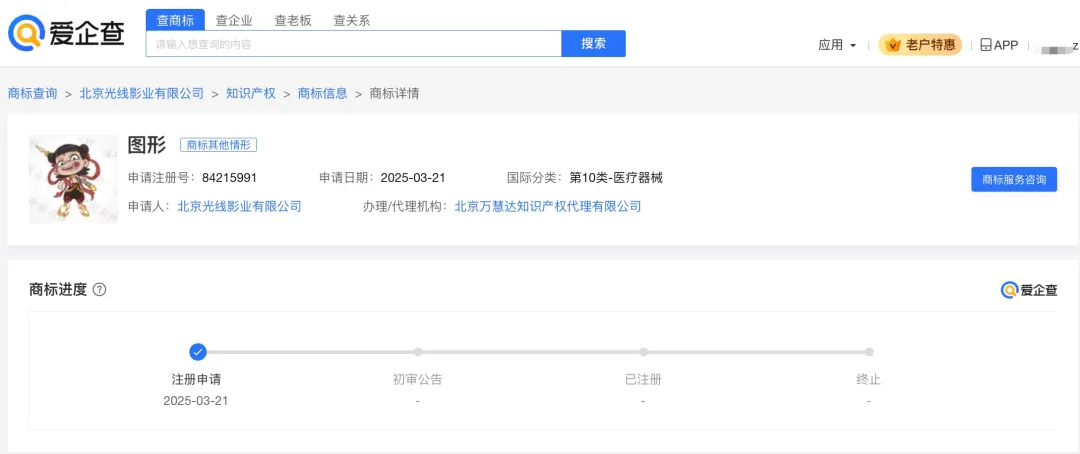Click 商标详情 breadcrumb text
The width and height of the screenshot is (1080, 454).
(395, 94)
